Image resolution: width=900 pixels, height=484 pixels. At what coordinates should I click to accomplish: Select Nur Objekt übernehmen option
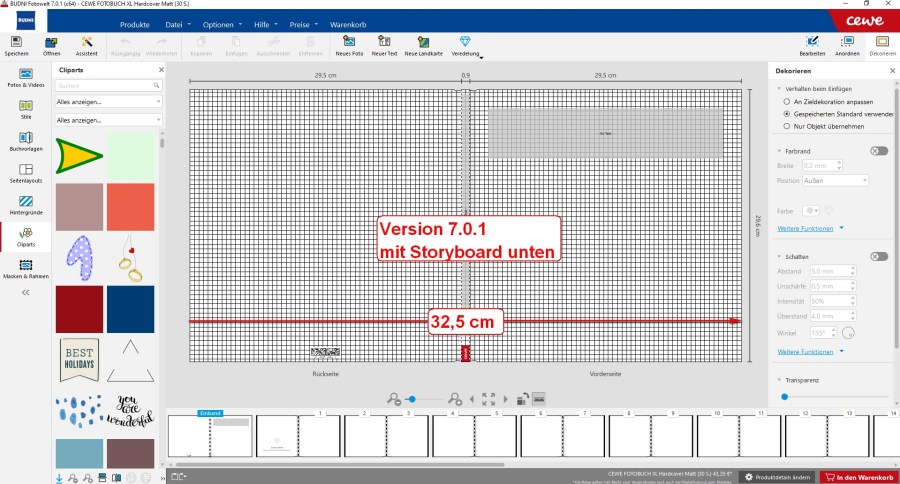[786, 126]
